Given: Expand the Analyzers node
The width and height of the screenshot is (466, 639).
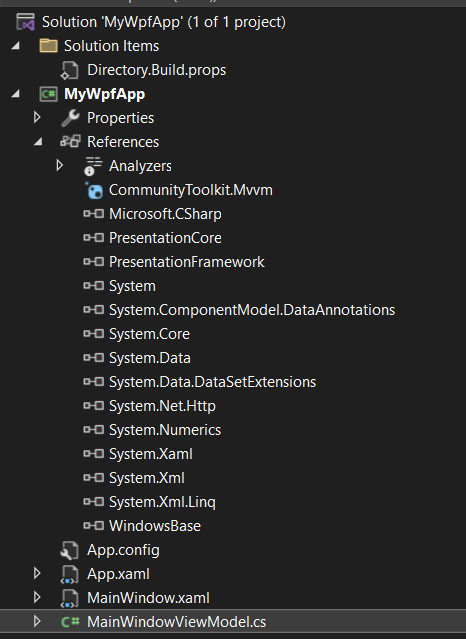Looking at the screenshot, I should pyautogui.click(x=60, y=165).
